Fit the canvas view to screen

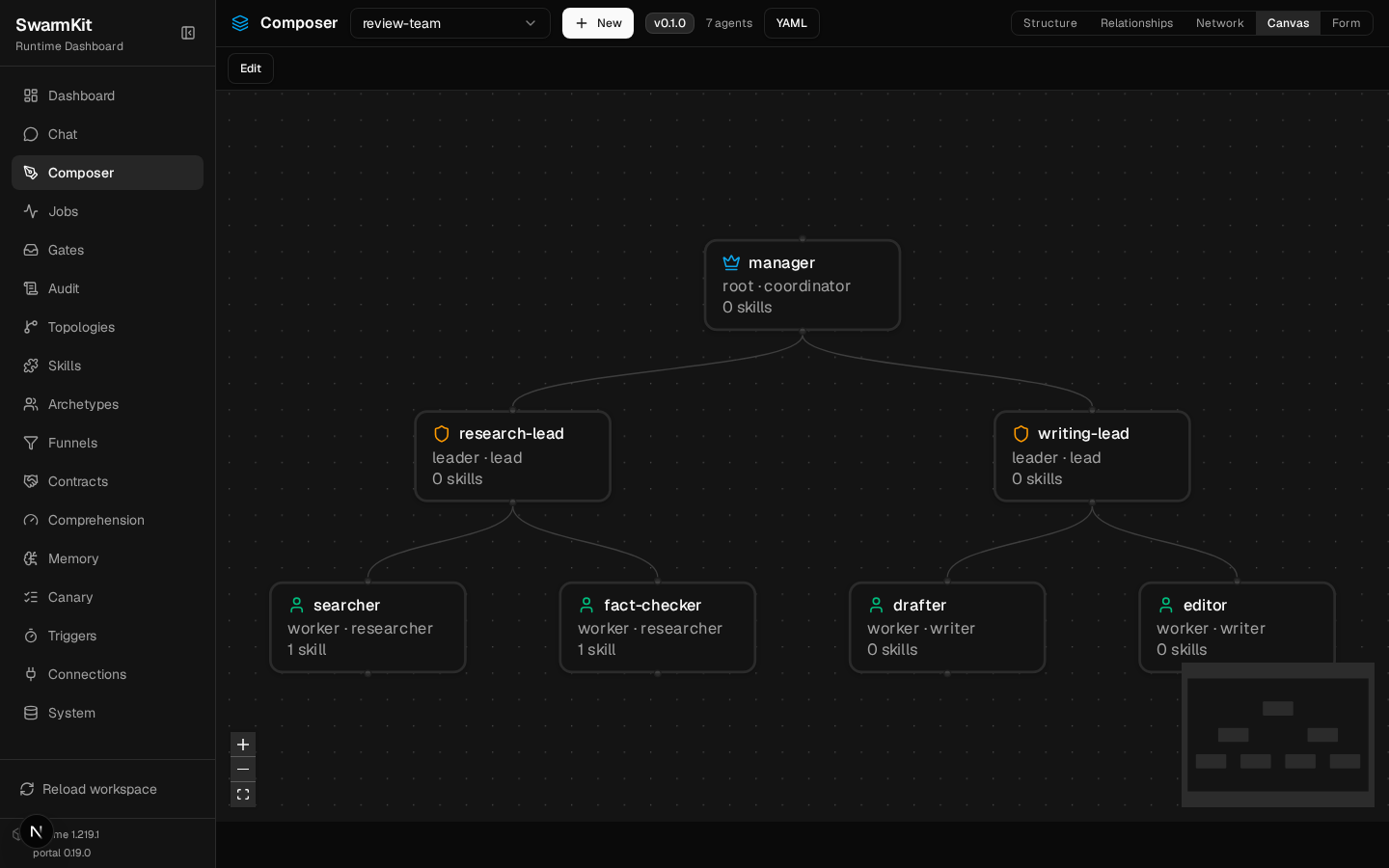(x=243, y=795)
